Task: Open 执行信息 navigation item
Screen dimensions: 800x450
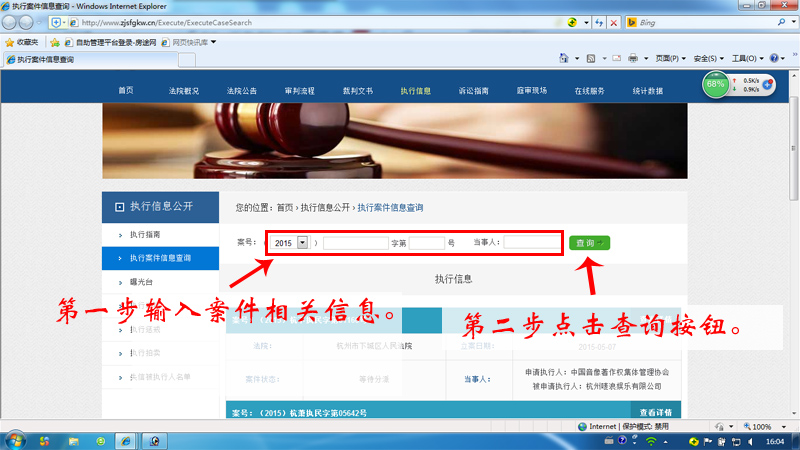Action: pos(415,91)
